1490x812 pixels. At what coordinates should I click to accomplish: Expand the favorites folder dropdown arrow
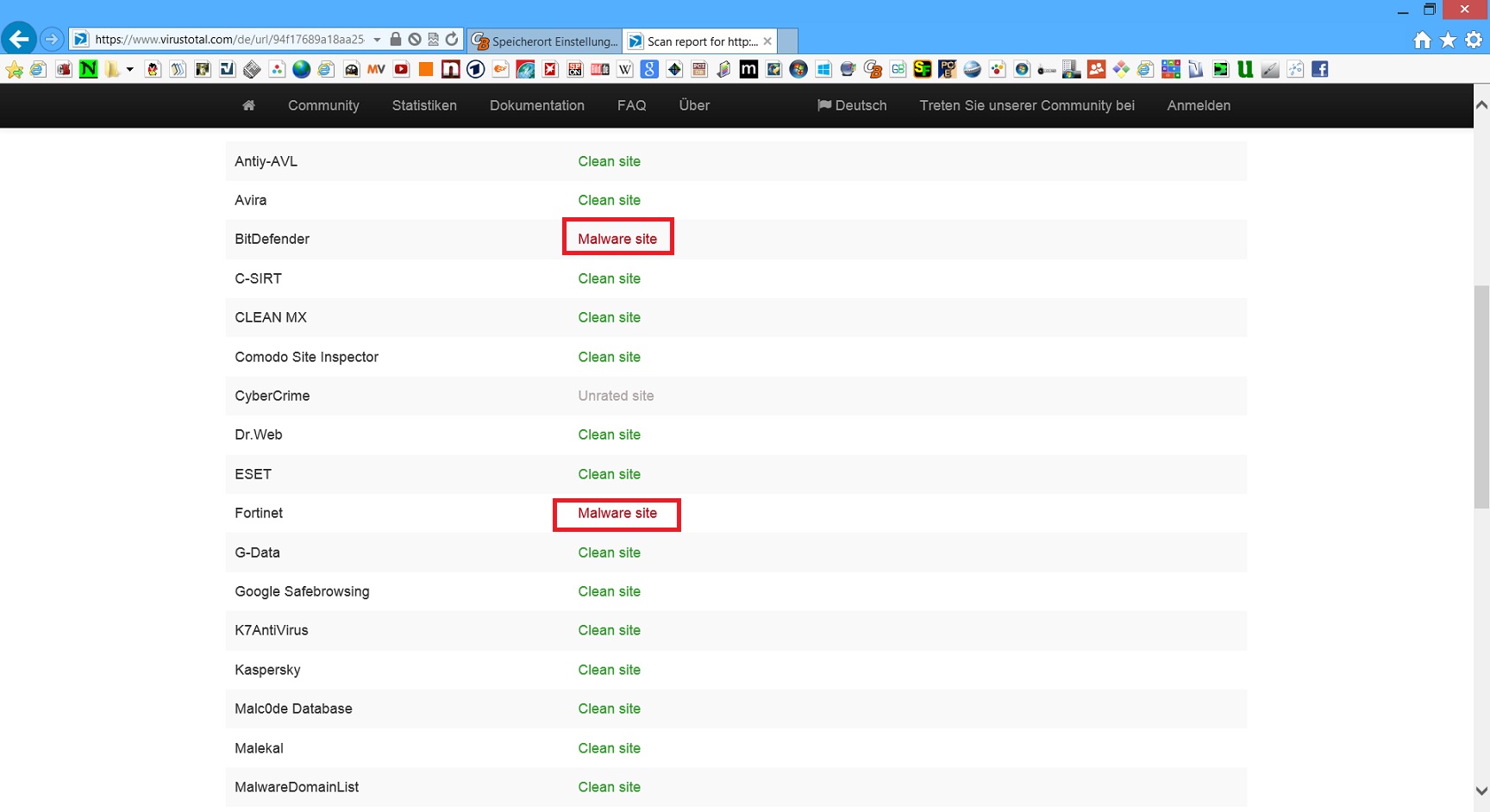pyautogui.click(x=129, y=70)
